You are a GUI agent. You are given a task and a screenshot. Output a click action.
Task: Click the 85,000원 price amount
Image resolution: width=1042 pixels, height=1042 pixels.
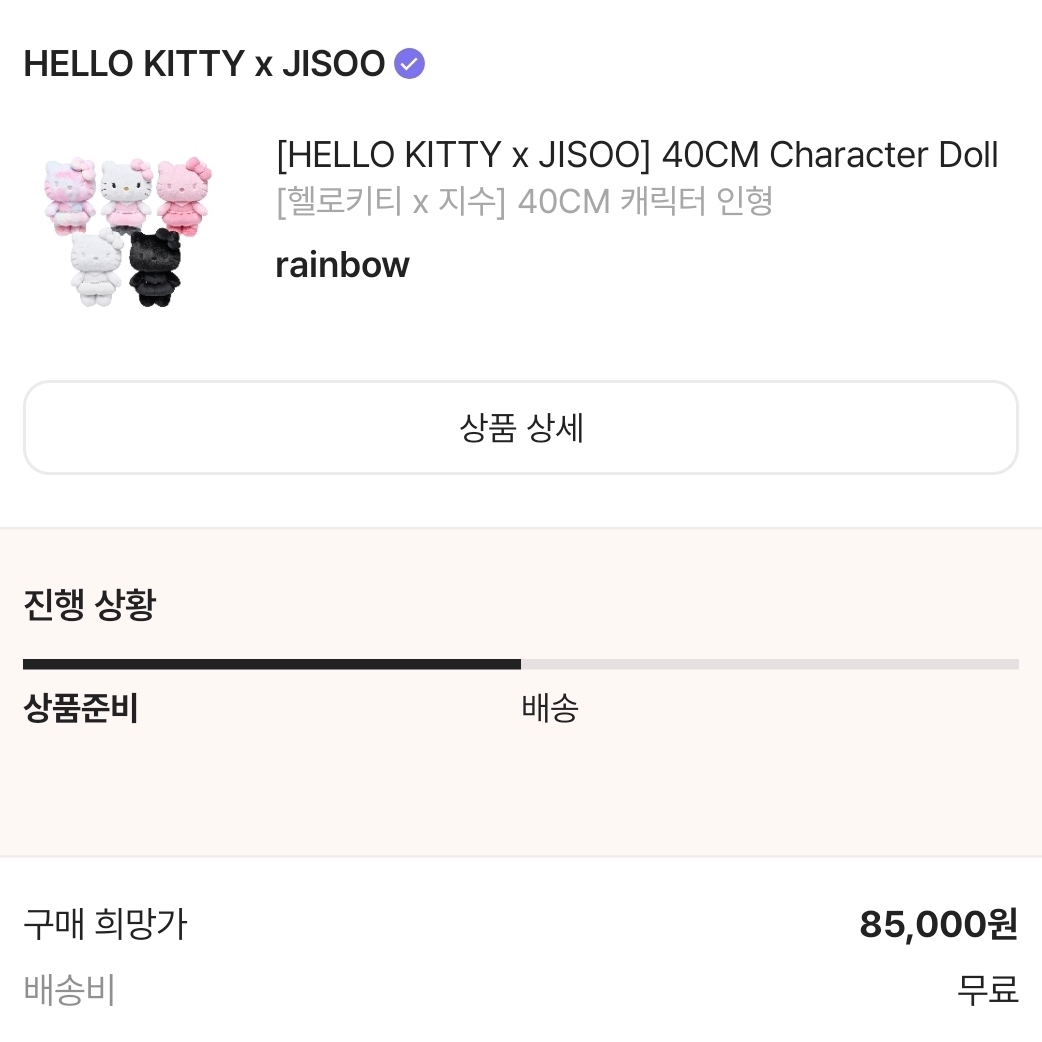938,924
